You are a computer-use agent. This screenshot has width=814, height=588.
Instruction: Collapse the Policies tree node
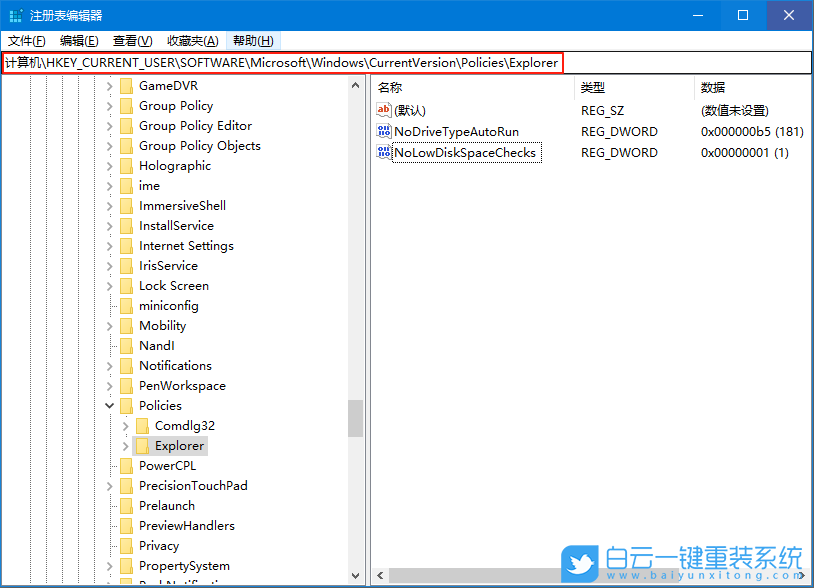pyautogui.click(x=109, y=405)
